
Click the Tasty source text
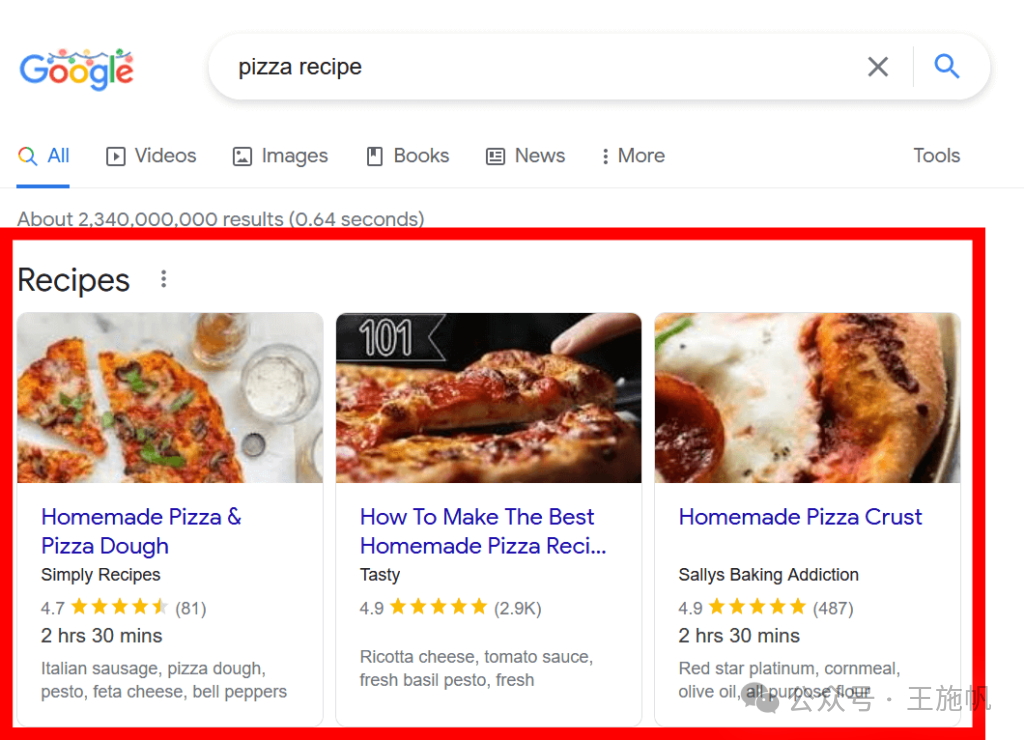[x=379, y=575]
